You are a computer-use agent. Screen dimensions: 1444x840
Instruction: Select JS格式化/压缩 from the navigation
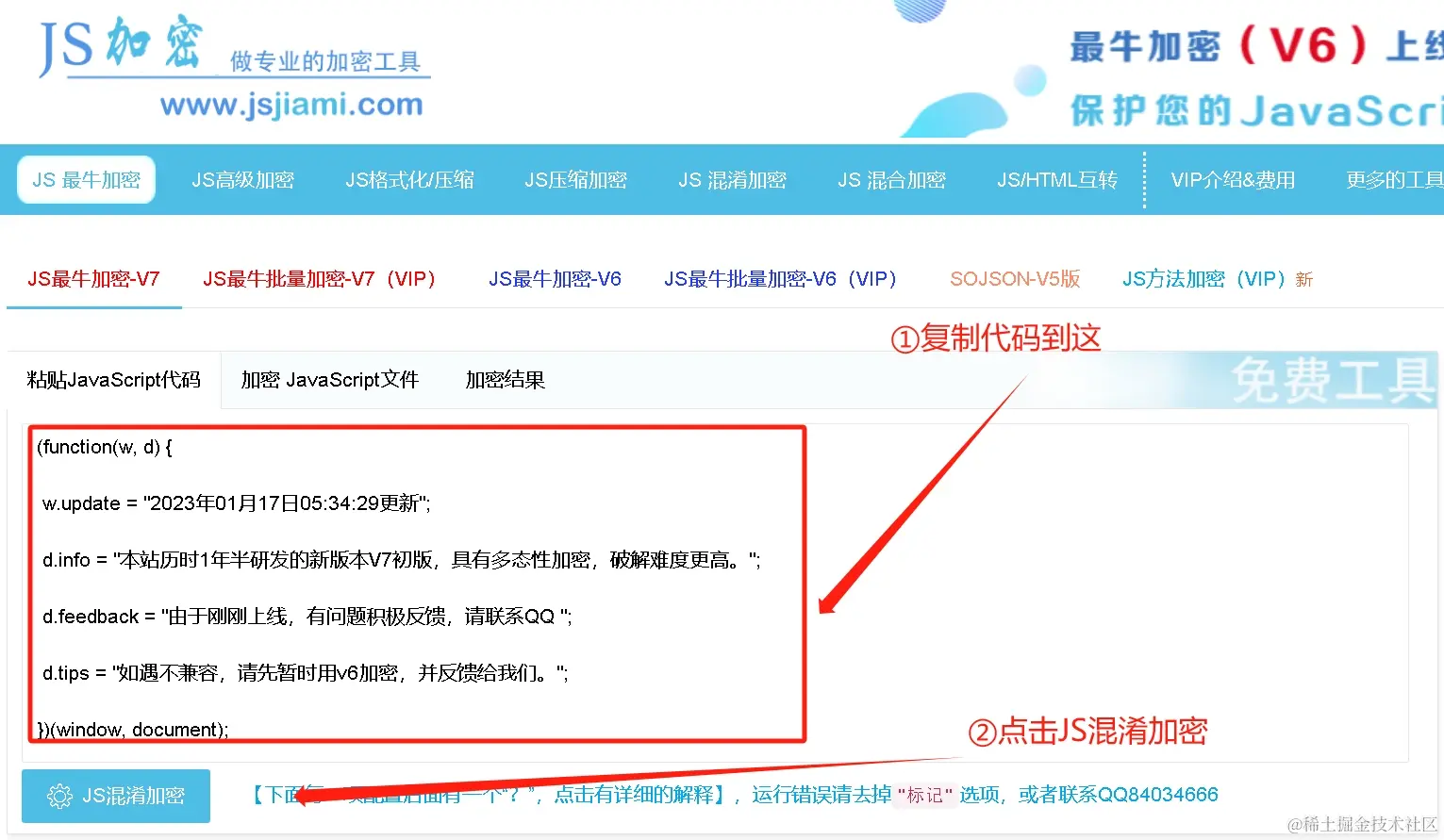click(409, 179)
